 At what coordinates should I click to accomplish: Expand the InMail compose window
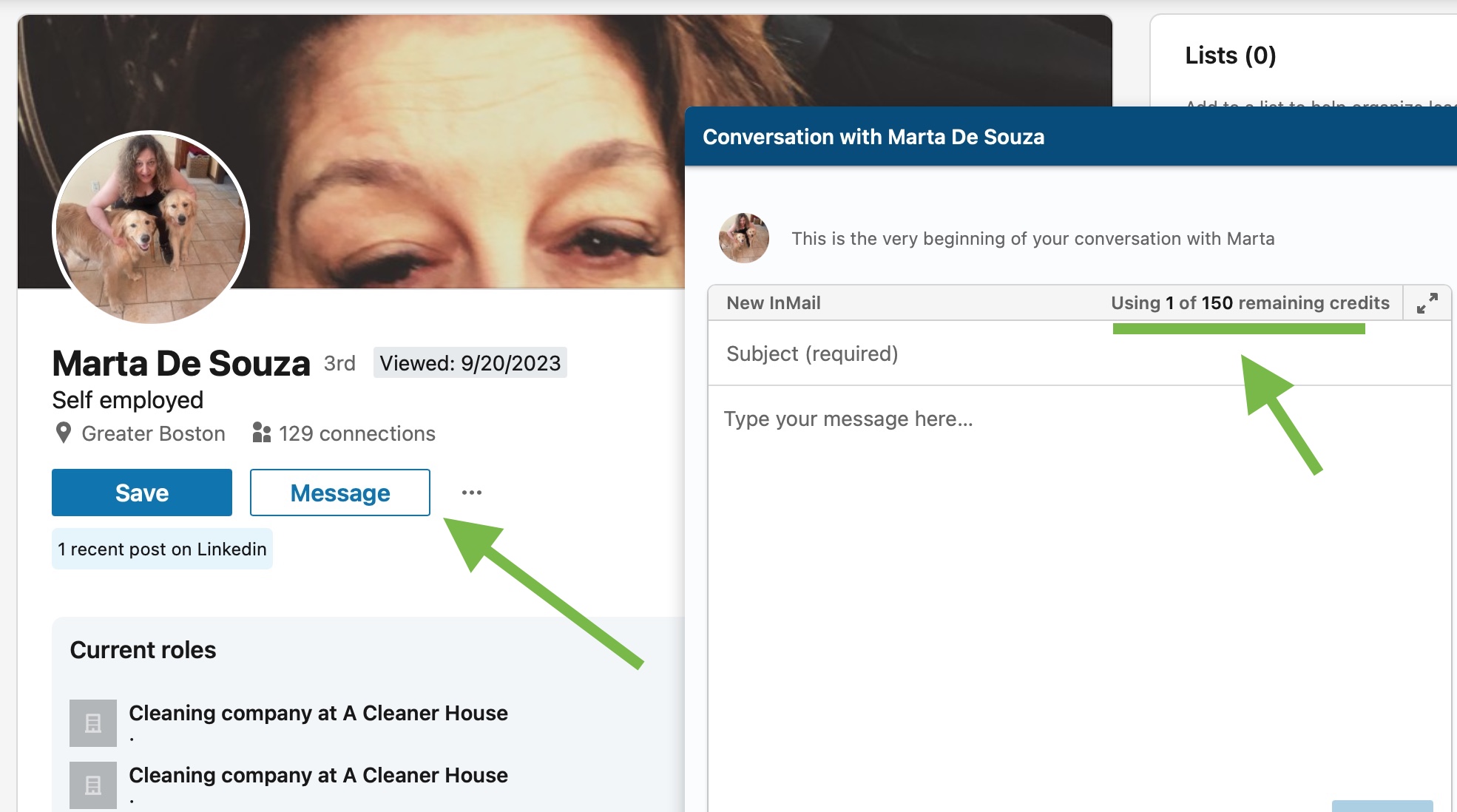click(1427, 303)
